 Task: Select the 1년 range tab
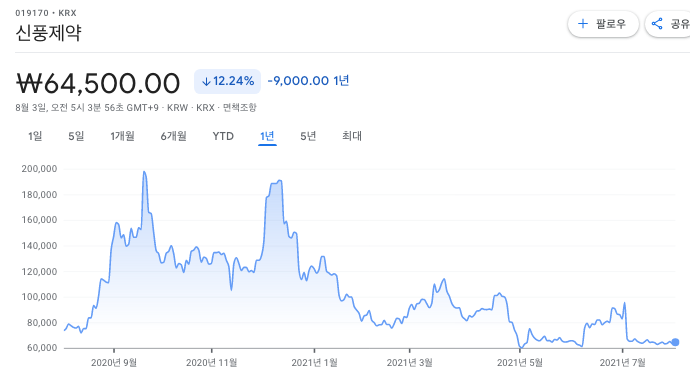point(267,136)
